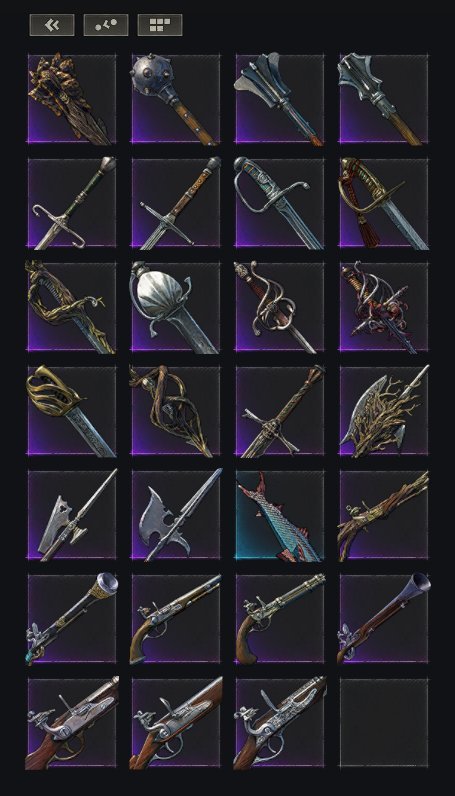
Task: Select the blunderbuss with dark purple muzzle
Action: (384, 619)
